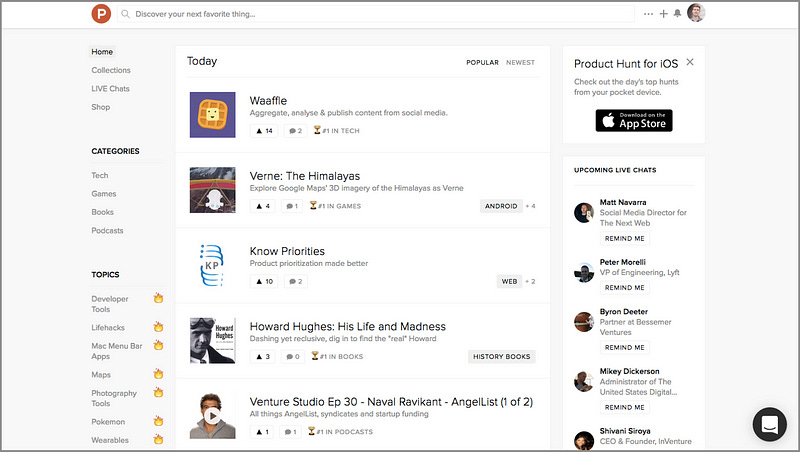
Task: Open Venture Studio Ep 30 comments bubble
Action: pyautogui.click(x=290, y=432)
